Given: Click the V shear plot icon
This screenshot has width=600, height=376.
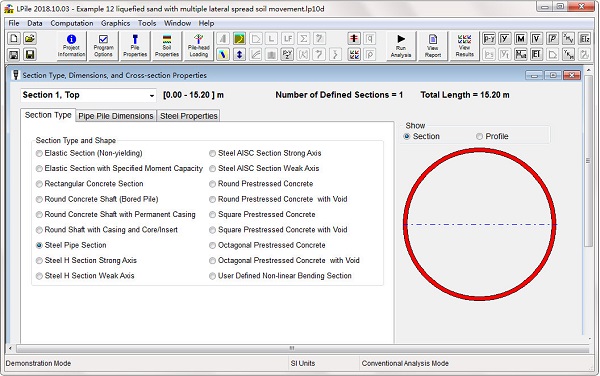Looking at the screenshot, I should click(536, 39).
